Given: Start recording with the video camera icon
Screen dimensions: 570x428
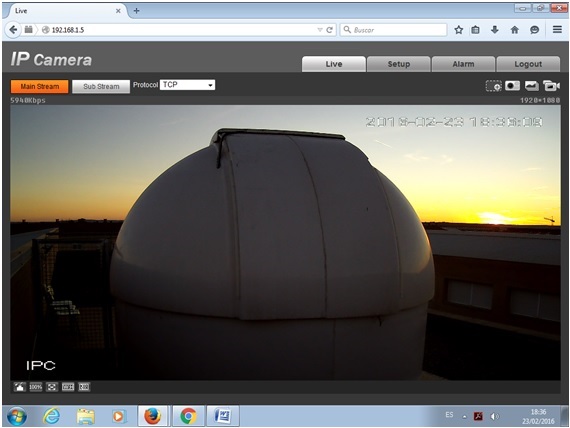Looking at the screenshot, I should point(551,86).
